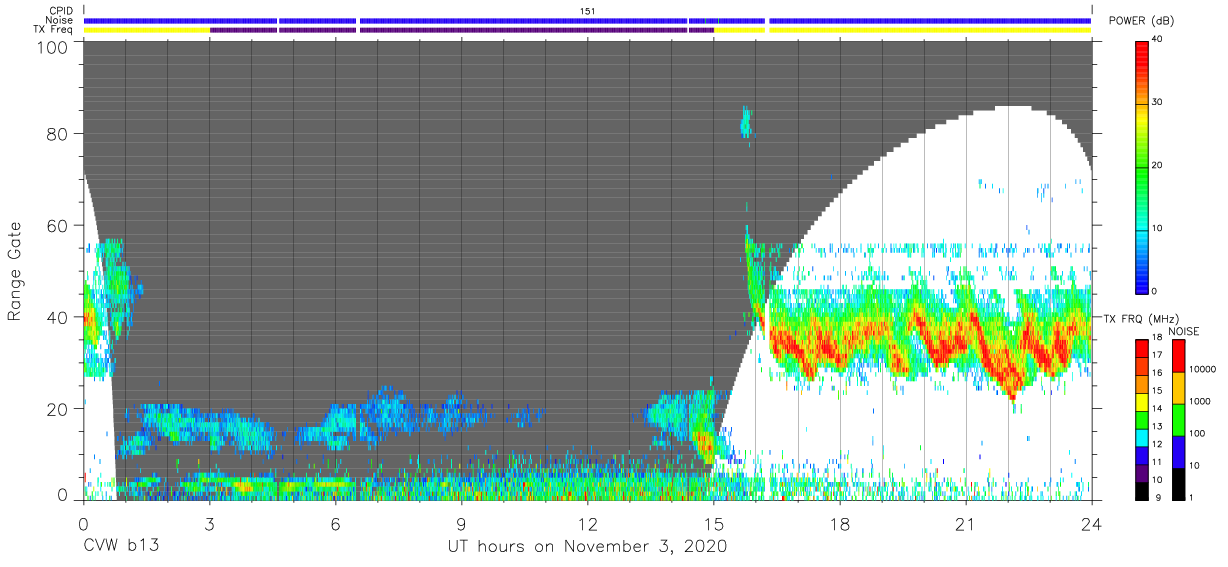Click the y-axis tick label 60
Image resolution: width=1228 pixels, height=567 pixels.
click(x=58, y=225)
